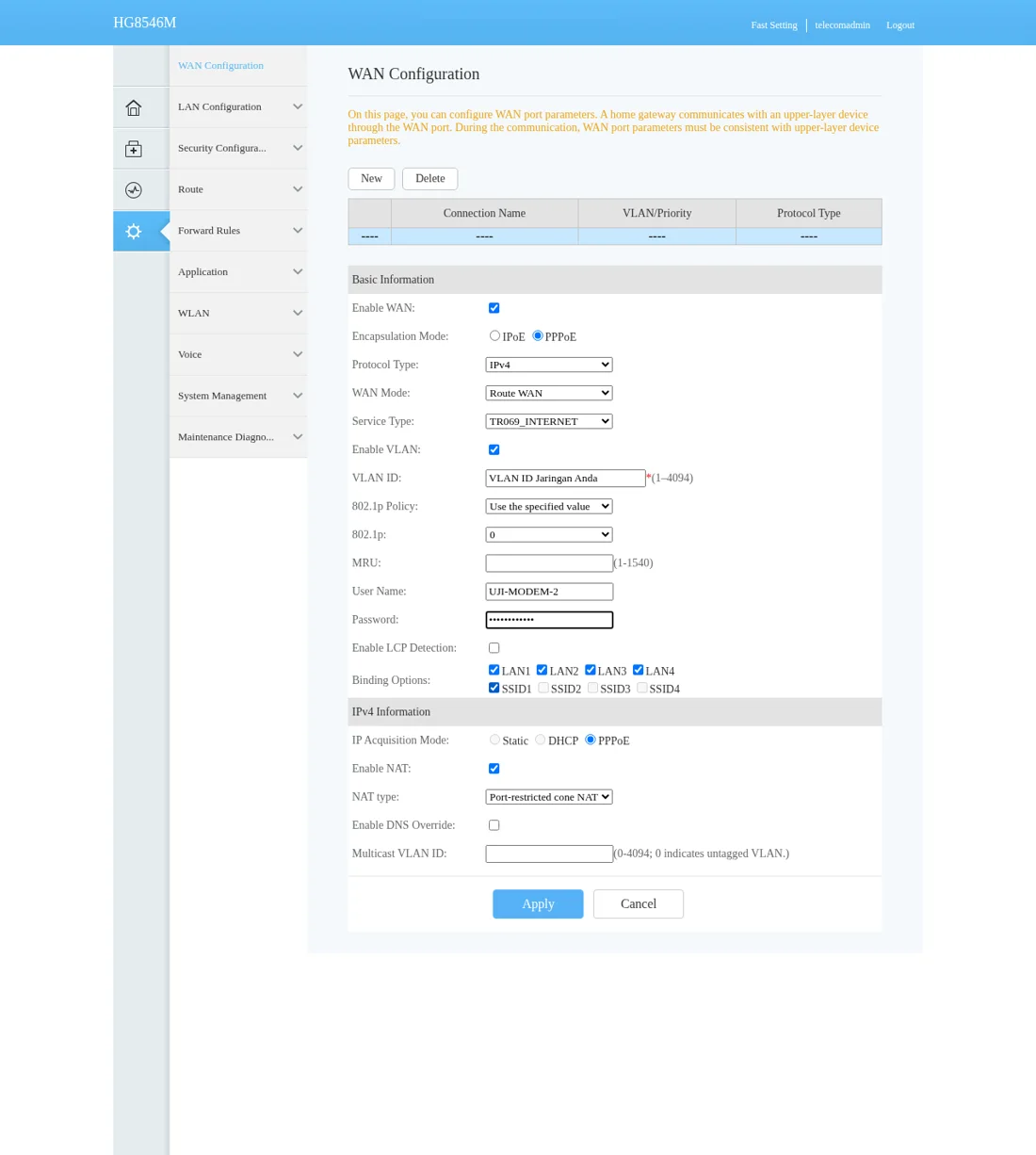The image size is (1036, 1155).
Task: Click the Apply button
Action: (x=538, y=903)
